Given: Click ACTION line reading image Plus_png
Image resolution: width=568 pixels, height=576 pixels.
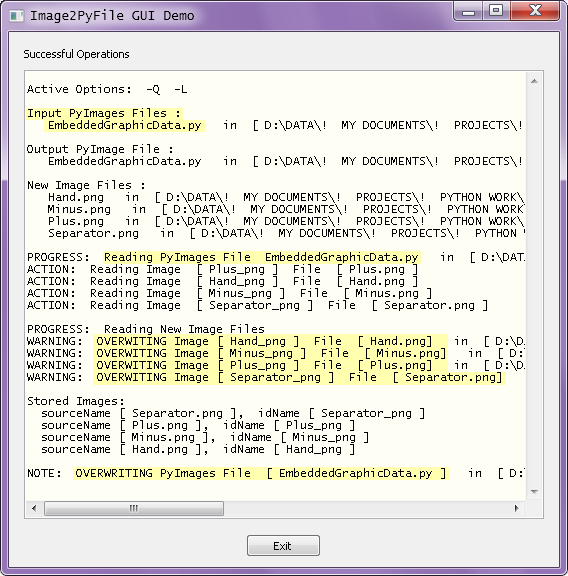Looking at the screenshot, I should coord(223,269).
